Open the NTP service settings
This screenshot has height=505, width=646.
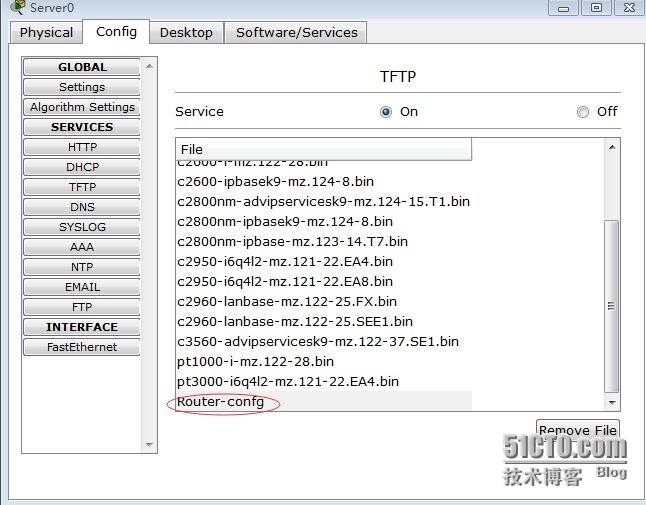pos(82,267)
